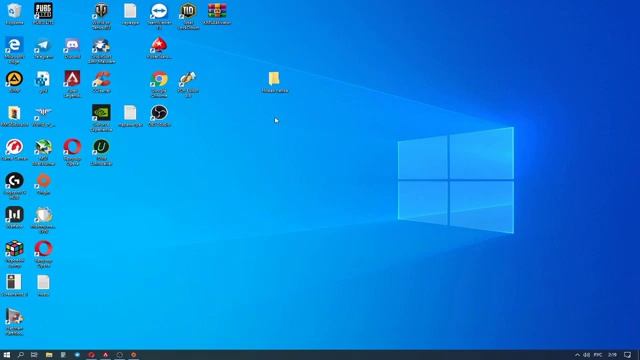Open the volume control in the tray
The image size is (640, 360).
click(587, 355)
